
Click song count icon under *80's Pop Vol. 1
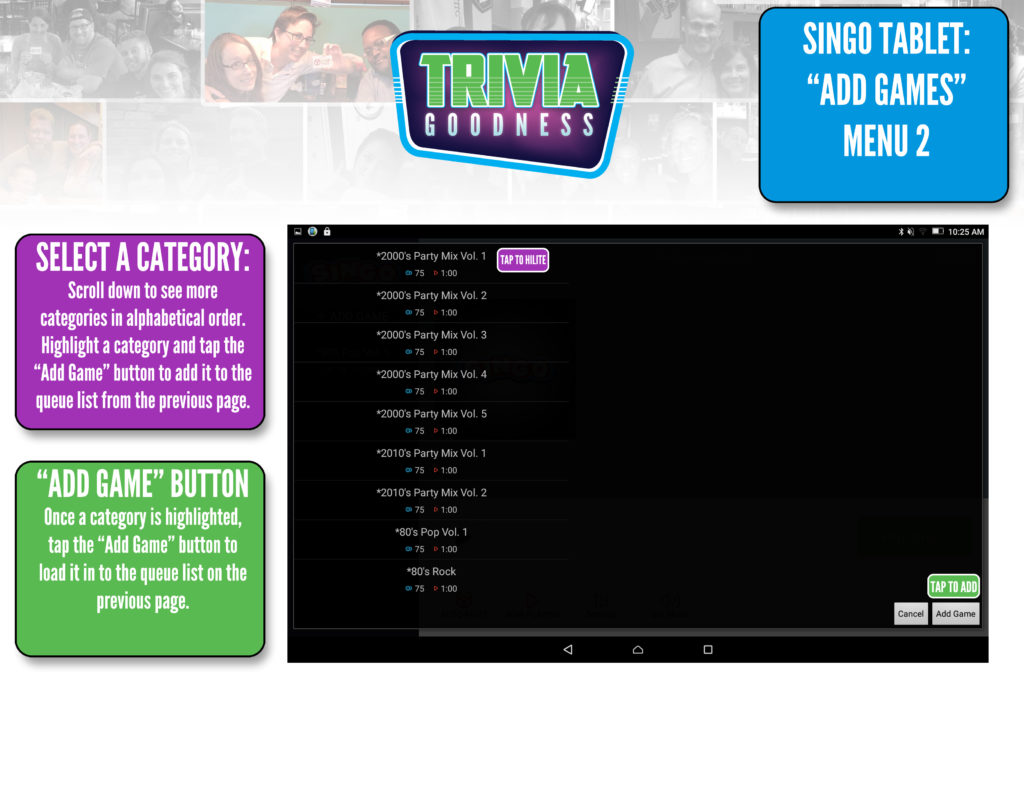pyautogui.click(x=409, y=549)
